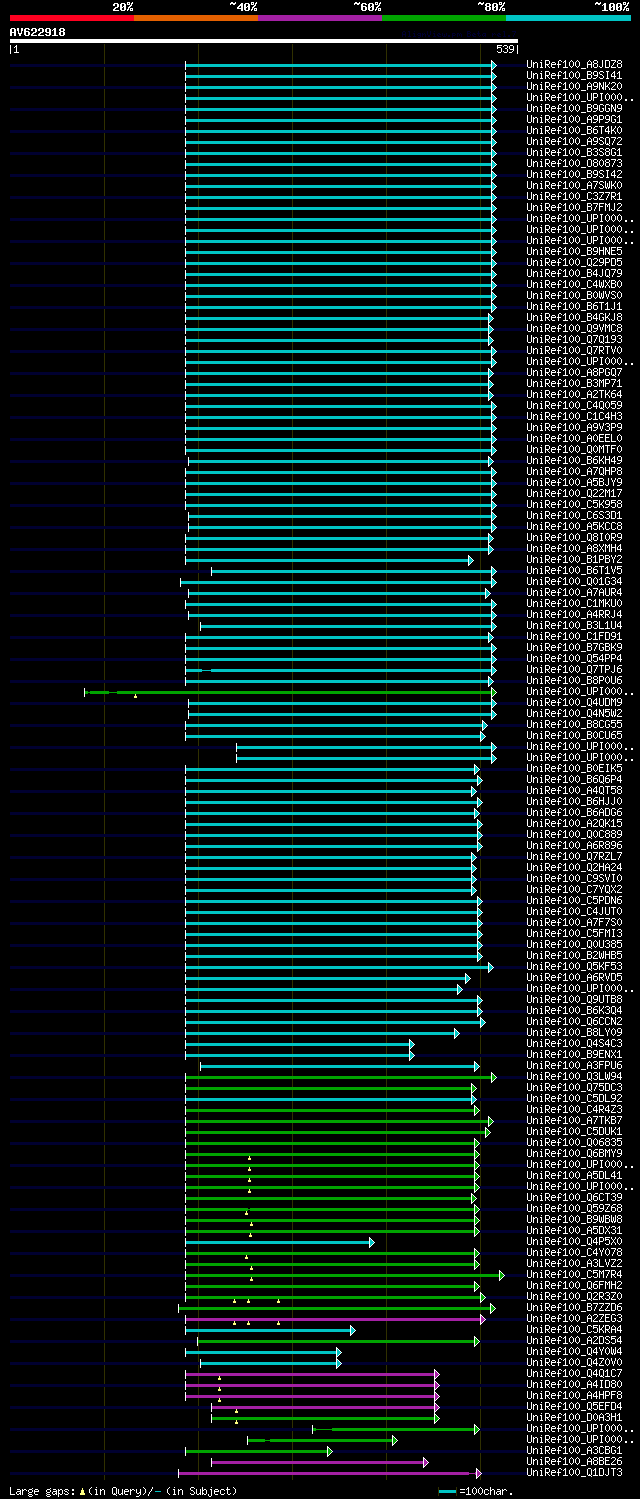Click the UniRef100_A2ZEG3 label
This screenshot has width=640, height=1499.
click(x=576, y=1318)
